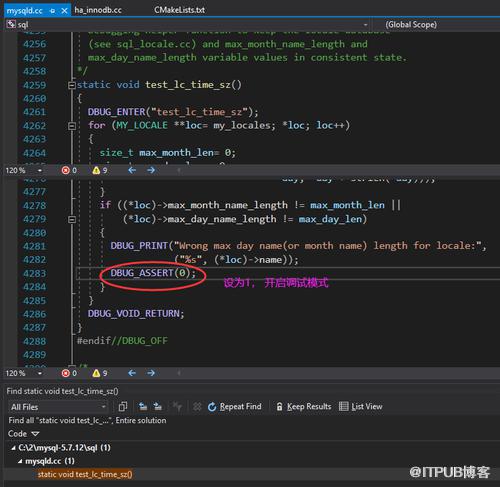Image resolution: width=500 pixels, height=487 pixels.
Task: Pin the mysqld.cc tab
Action: pyautogui.click(x=52, y=11)
